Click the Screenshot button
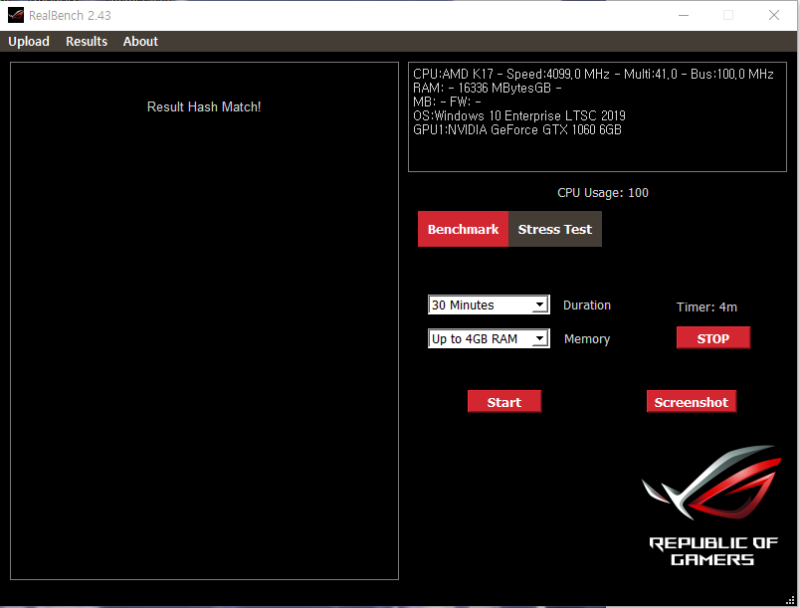This screenshot has width=800, height=608. [x=691, y=401]
